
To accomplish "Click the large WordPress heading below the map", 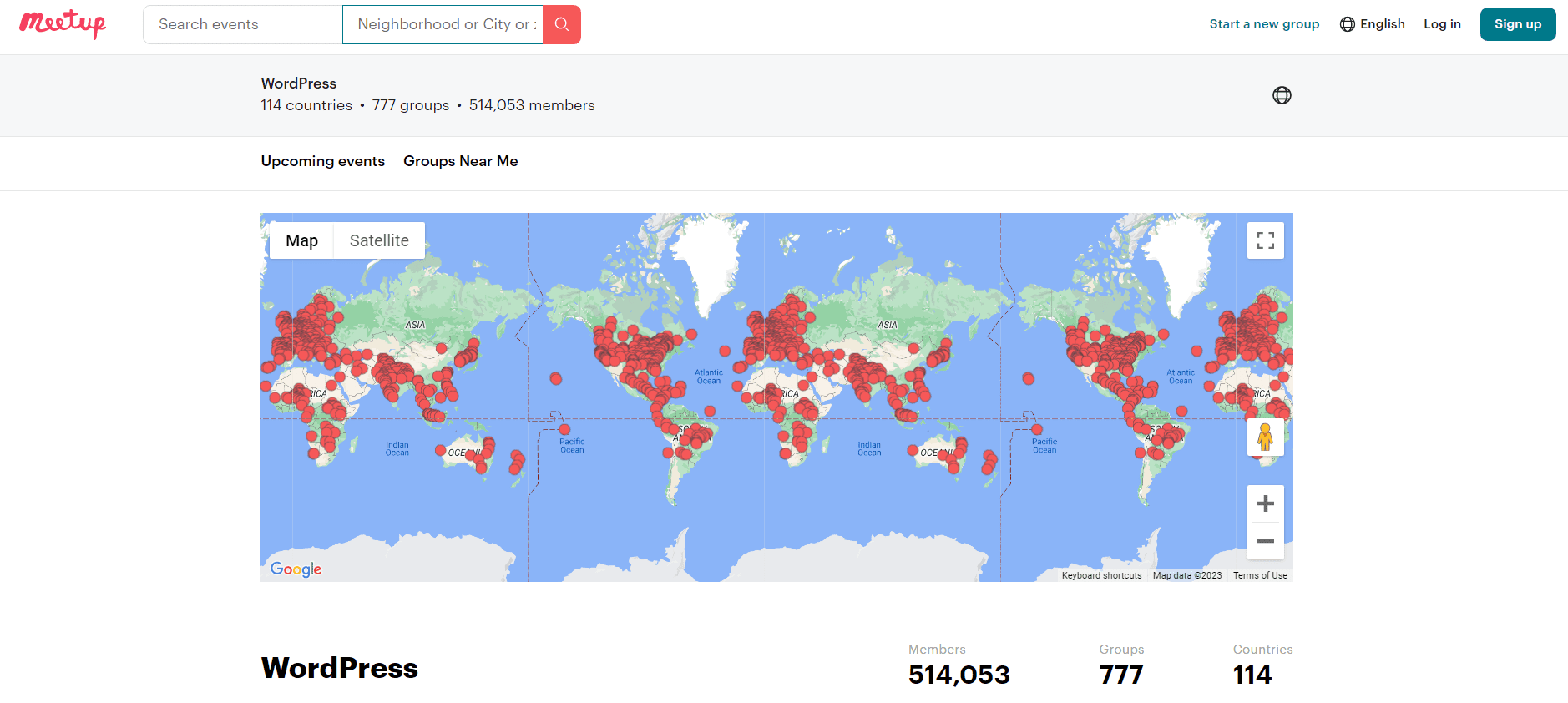I will point(340,668).
